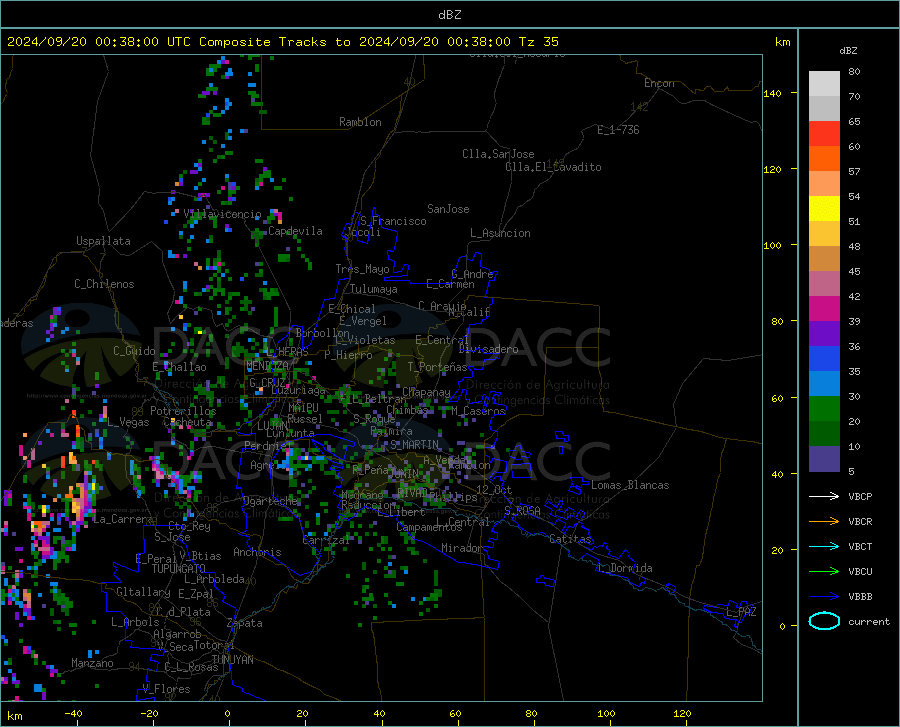The height and width of the screenshot is (727, 900).
Task: Click the S_Francisco label on map
Action: (393, 221)
